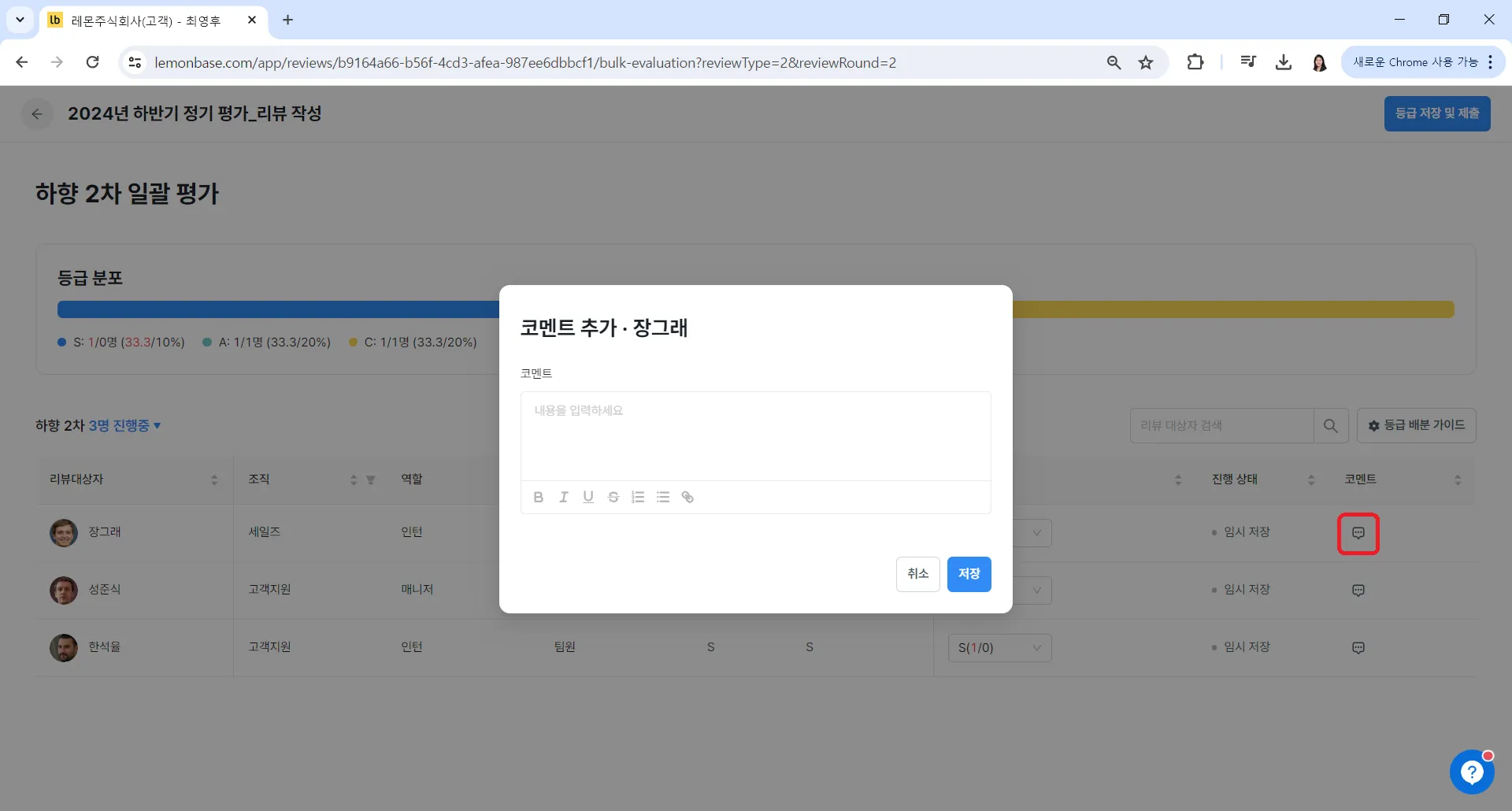Click 한석율 profile avatar
The width and height of the screenshot is (1512, 811).
64,648
